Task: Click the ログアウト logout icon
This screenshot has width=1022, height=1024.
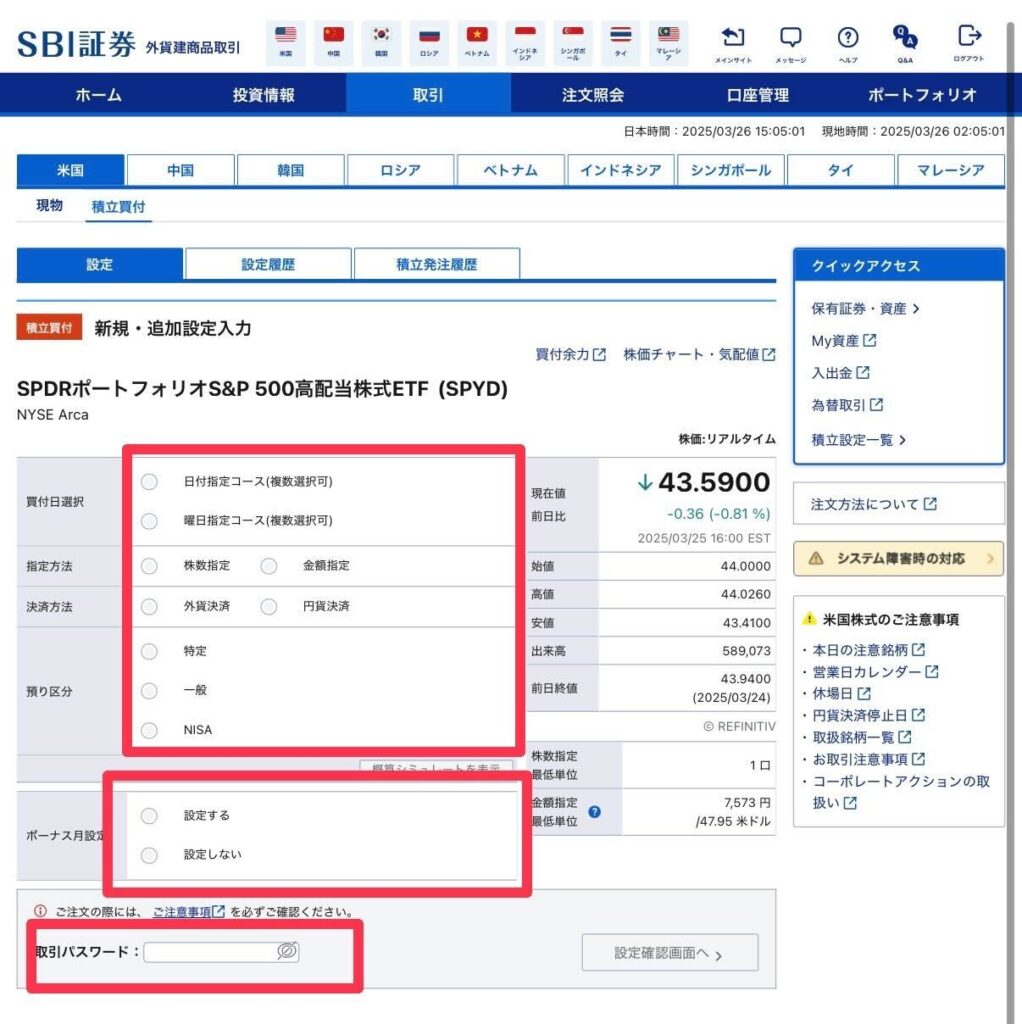Action: click(x=969, y=43)
